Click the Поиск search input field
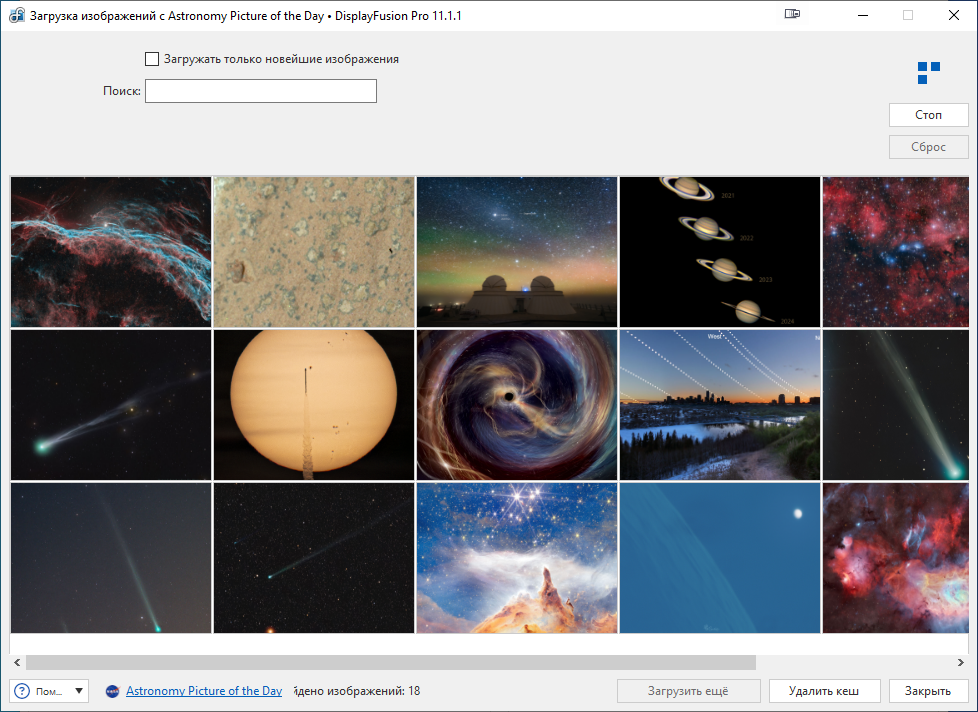Image resolution: width=978 pixels, height=712 pixels. tap(260, 91)
